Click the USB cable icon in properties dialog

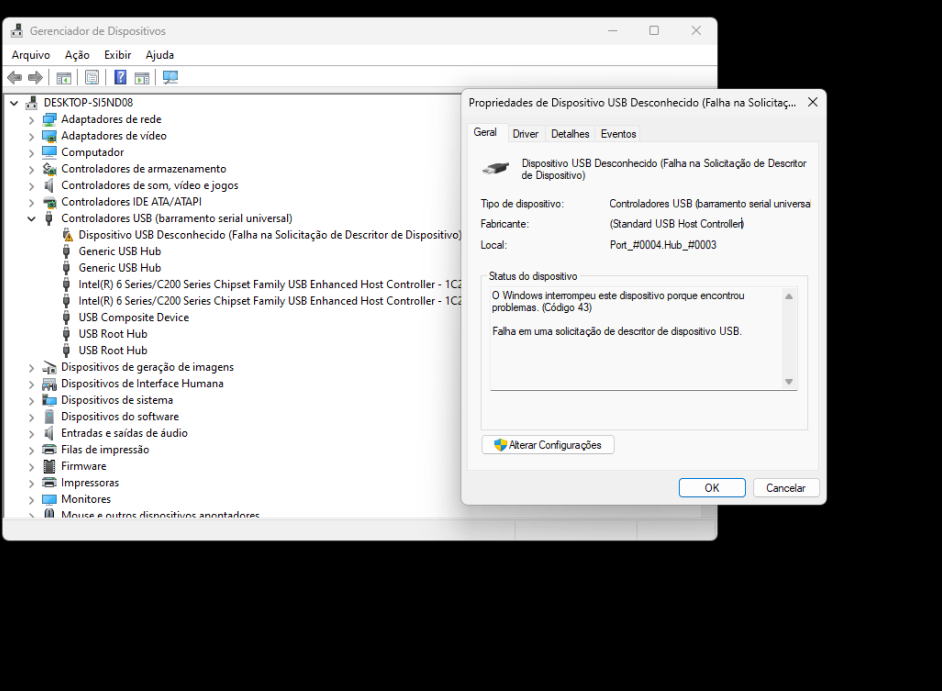click(496, 169)
